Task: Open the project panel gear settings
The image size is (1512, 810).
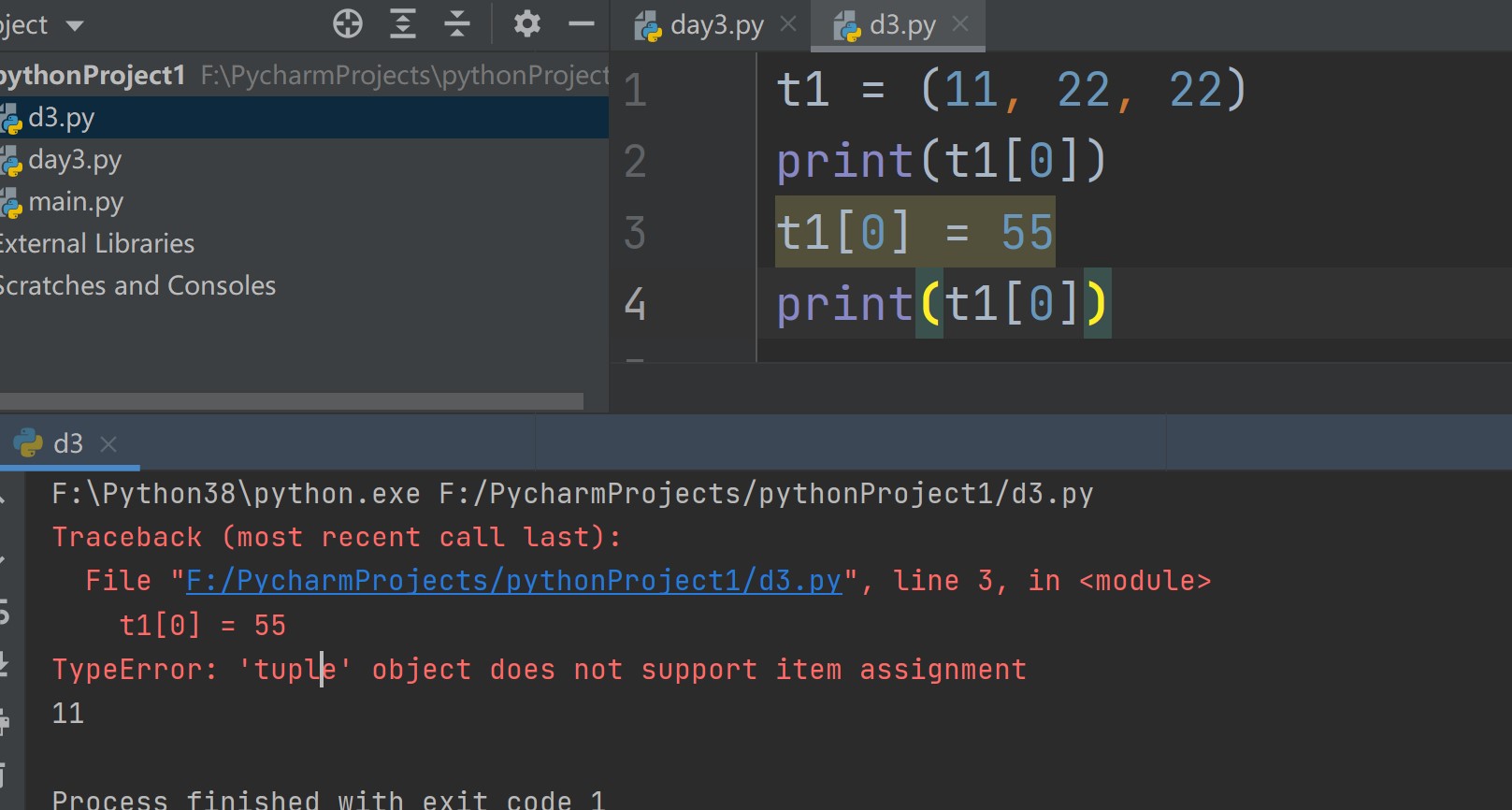Action: [527, 23]
